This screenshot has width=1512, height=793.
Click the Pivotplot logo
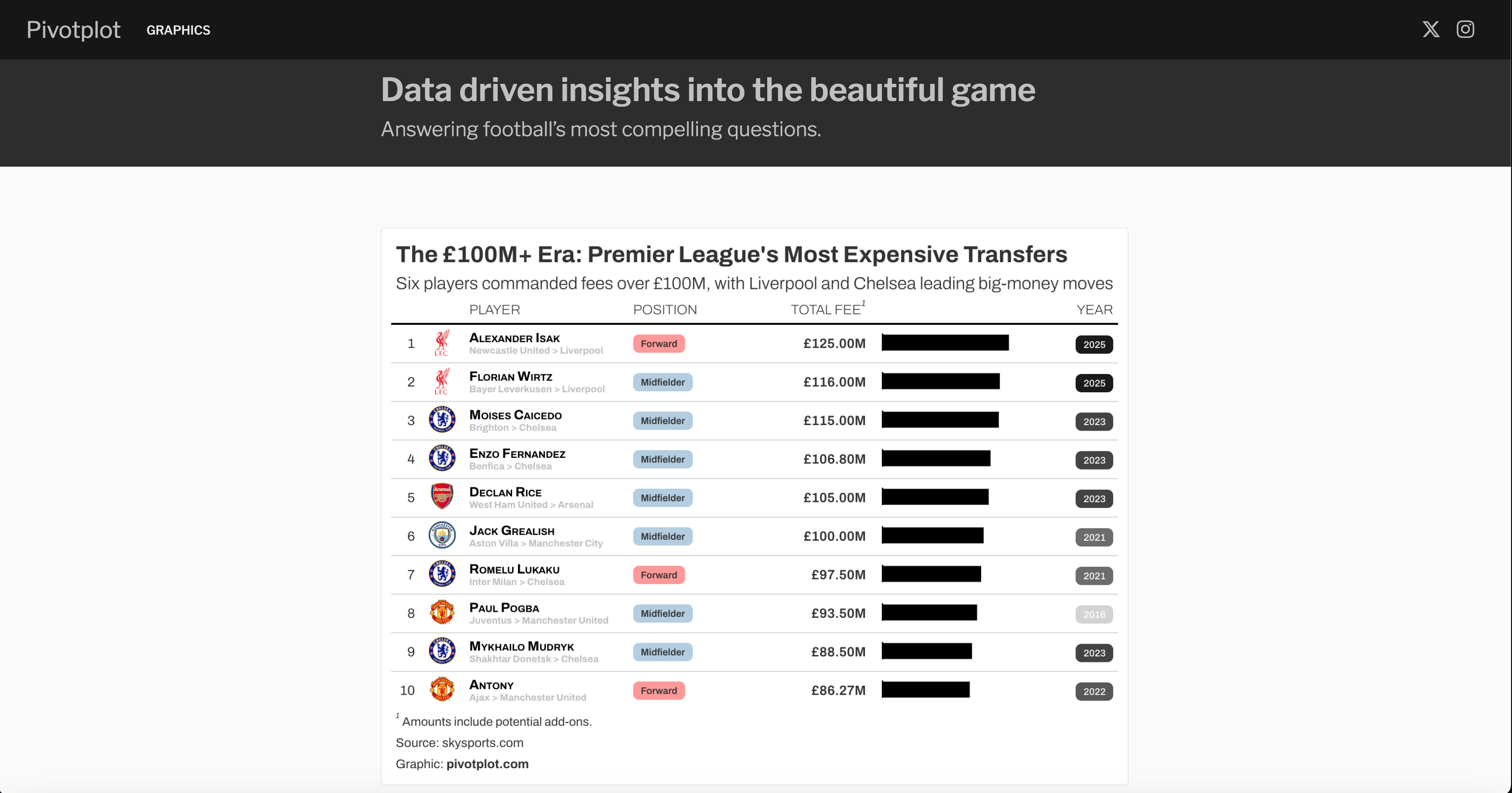click(x=73, y=29)
